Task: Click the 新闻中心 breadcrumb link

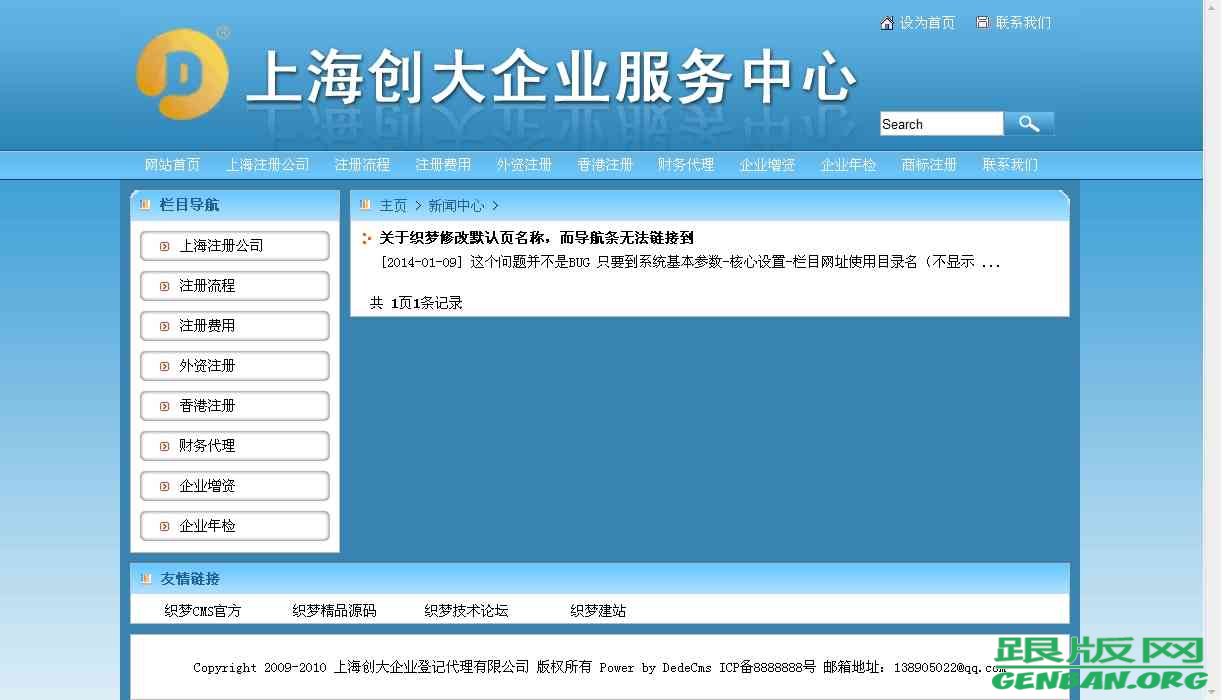Action: [x=457, y=204]
